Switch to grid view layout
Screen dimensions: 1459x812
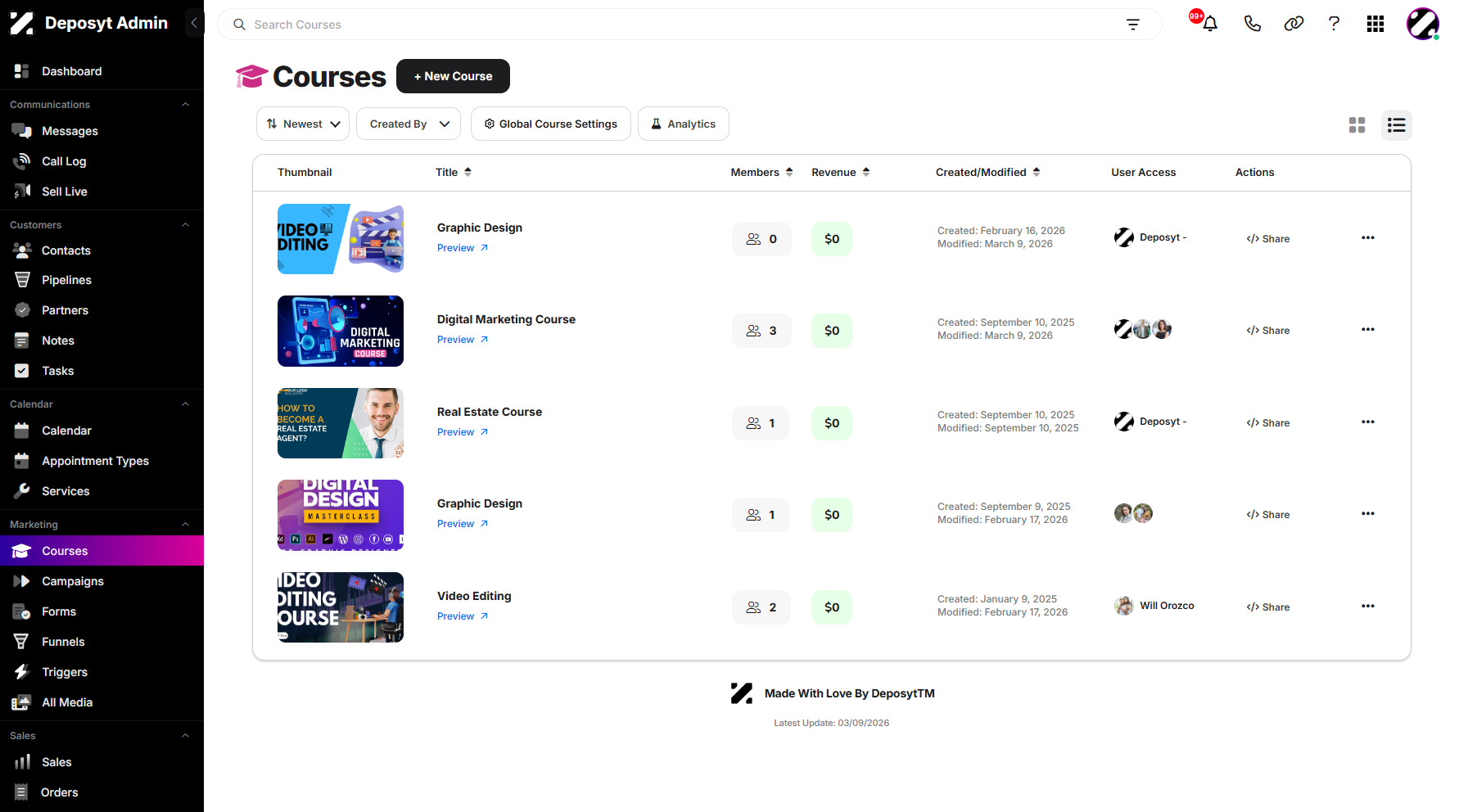tap(1357, 125)
